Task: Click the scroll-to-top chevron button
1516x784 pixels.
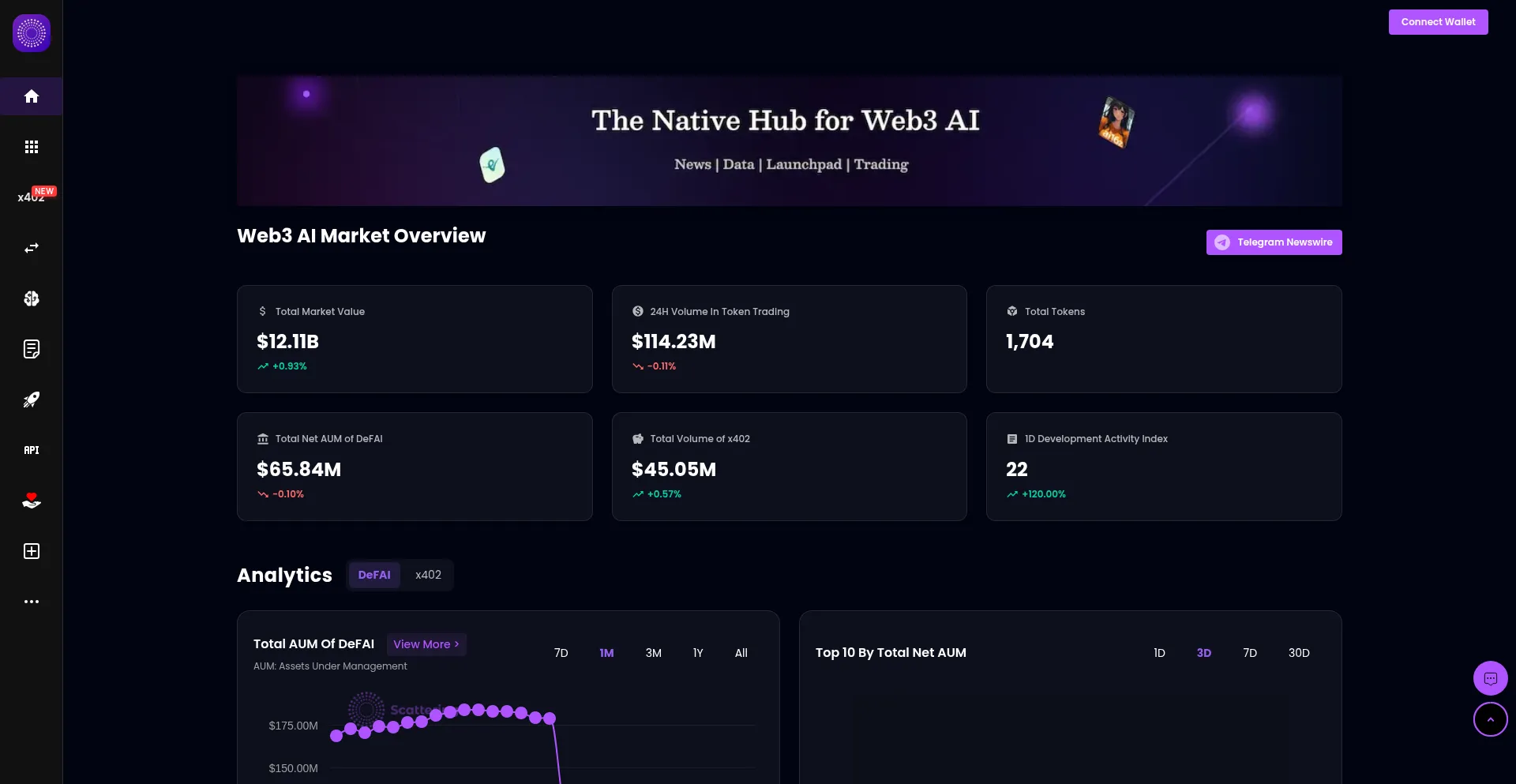Action: [1490, 719]
